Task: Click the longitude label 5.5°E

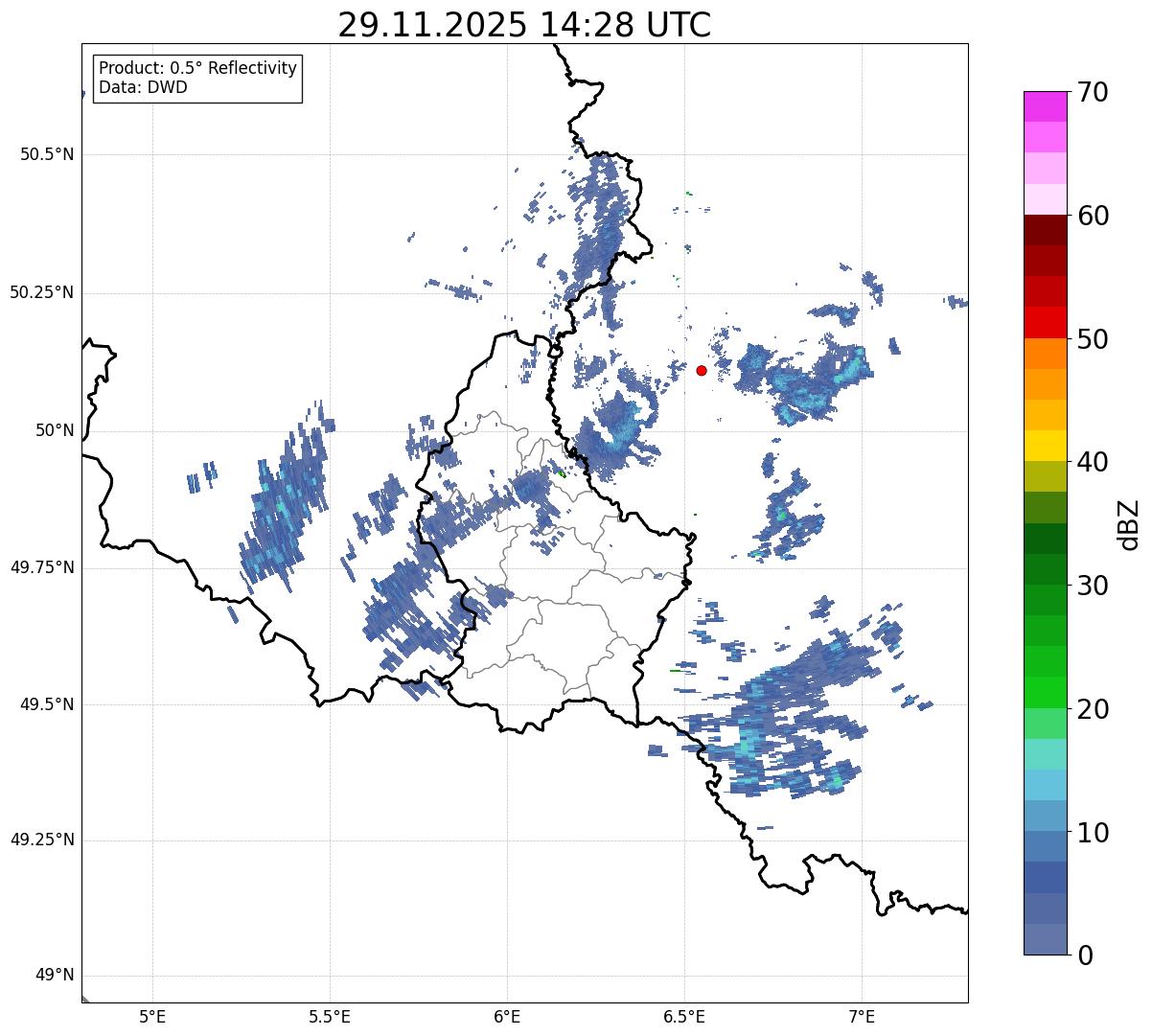Action: click(x=331, y=1017)
